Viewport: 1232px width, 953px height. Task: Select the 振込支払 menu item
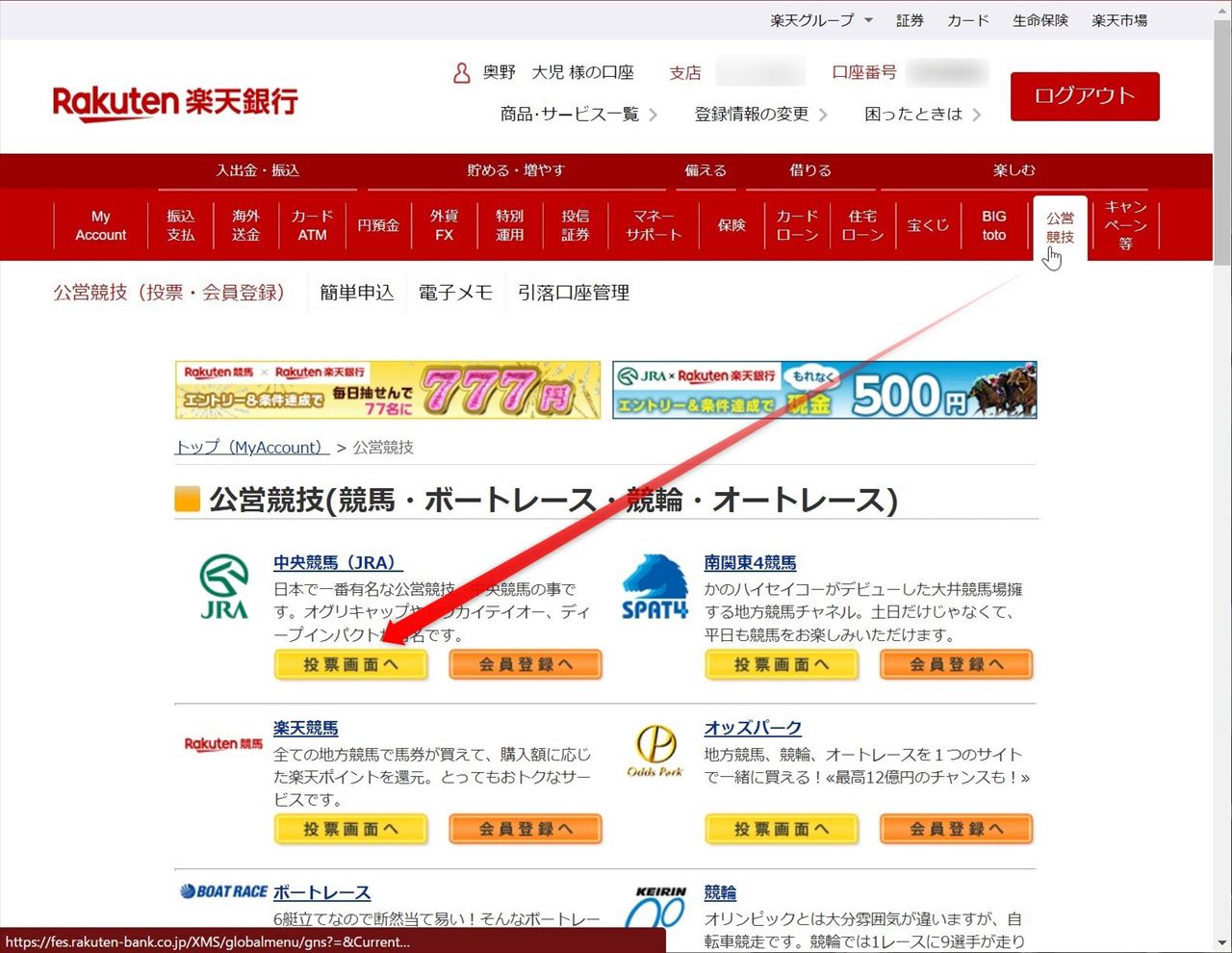click(181, 225)
